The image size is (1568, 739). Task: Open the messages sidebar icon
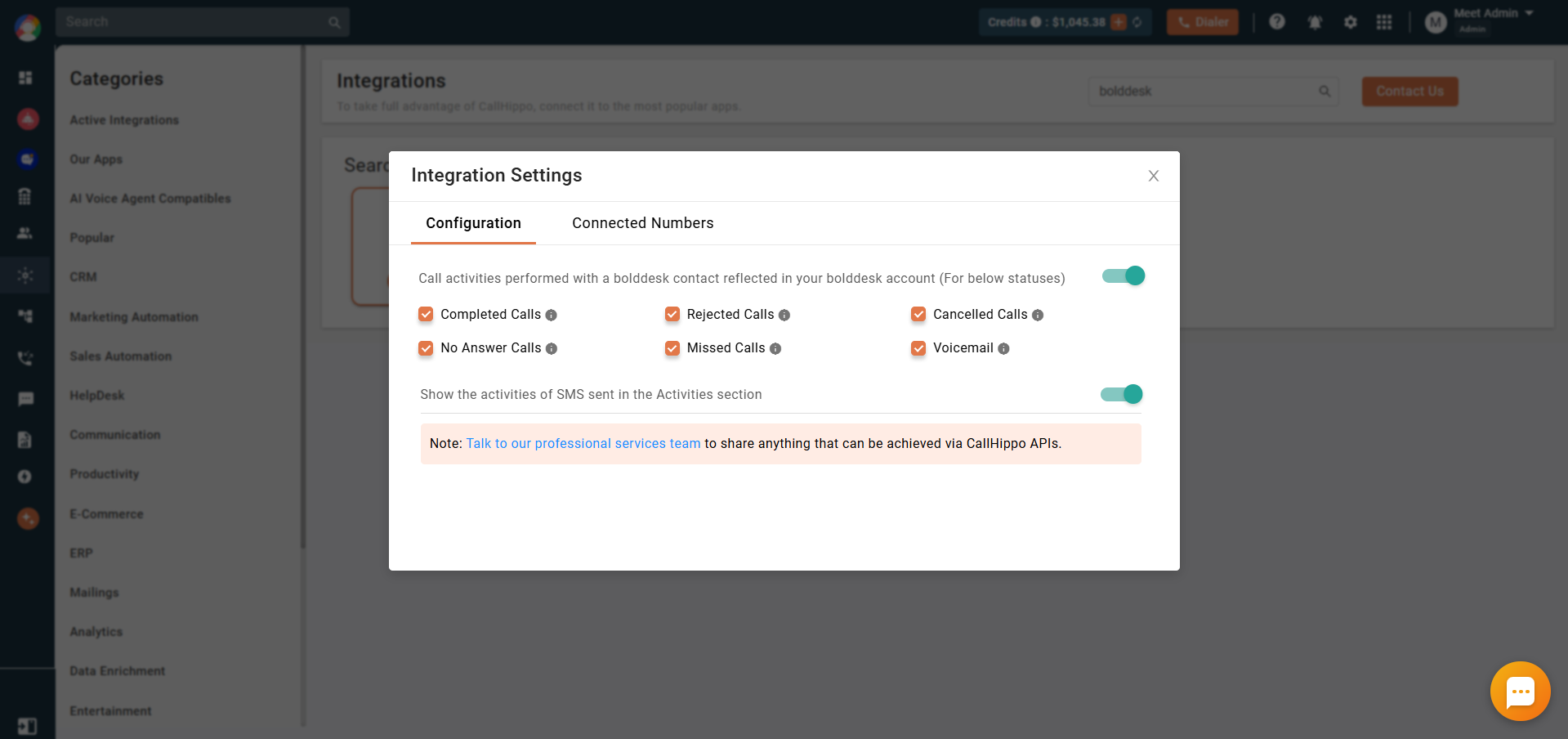(x=25, y=399)
